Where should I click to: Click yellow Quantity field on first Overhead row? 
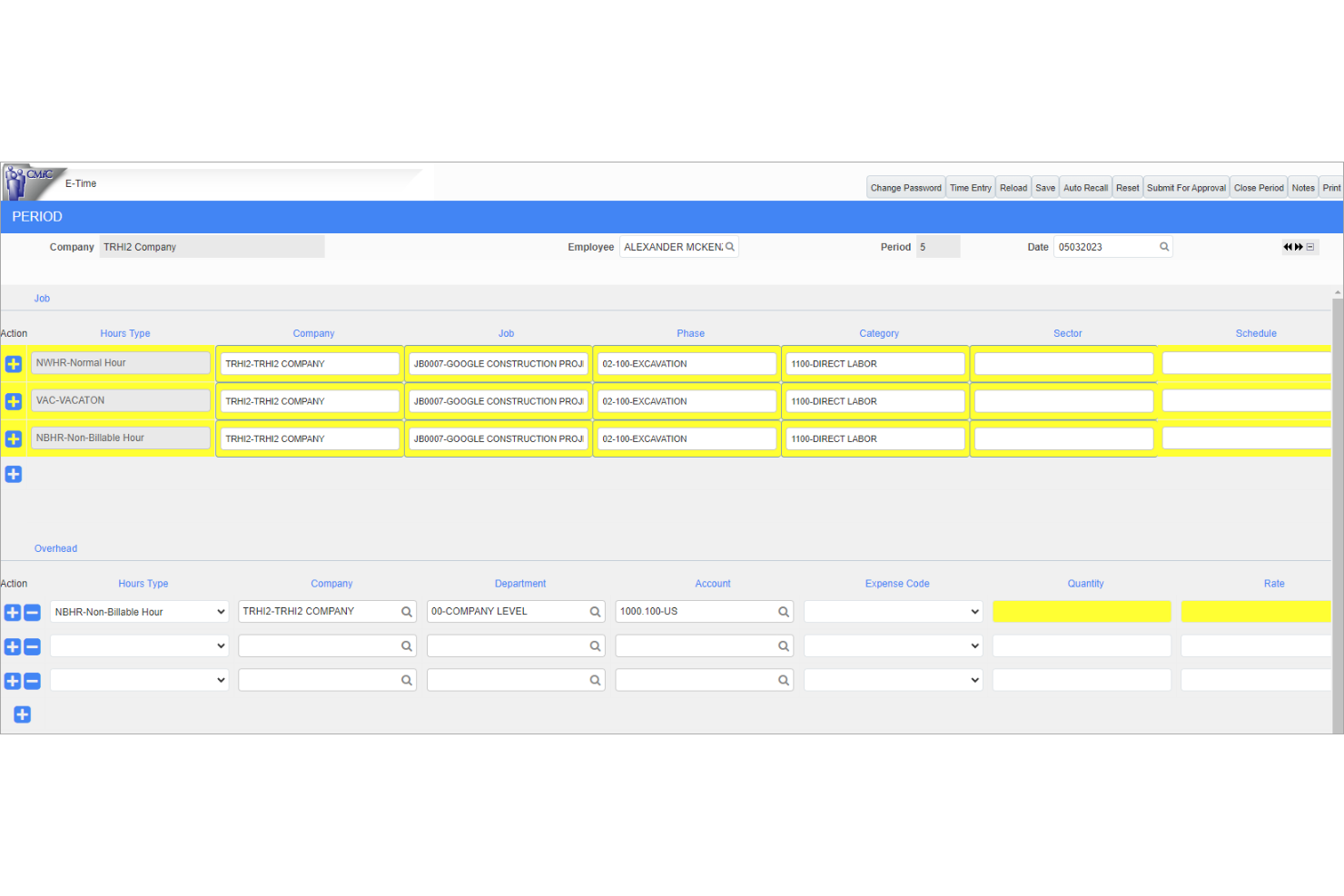point(1082,612)
